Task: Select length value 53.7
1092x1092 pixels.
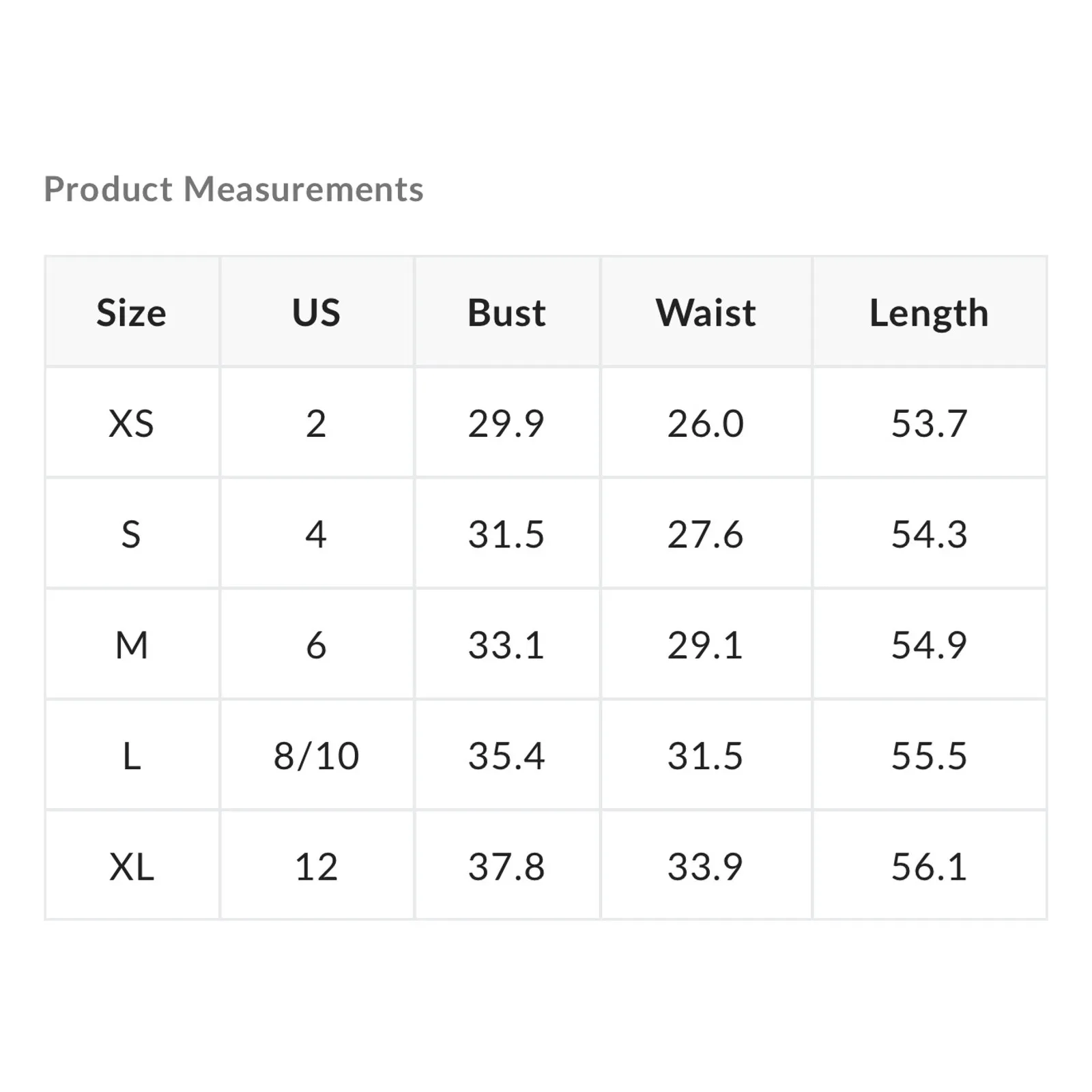Action: click(929, 424)
